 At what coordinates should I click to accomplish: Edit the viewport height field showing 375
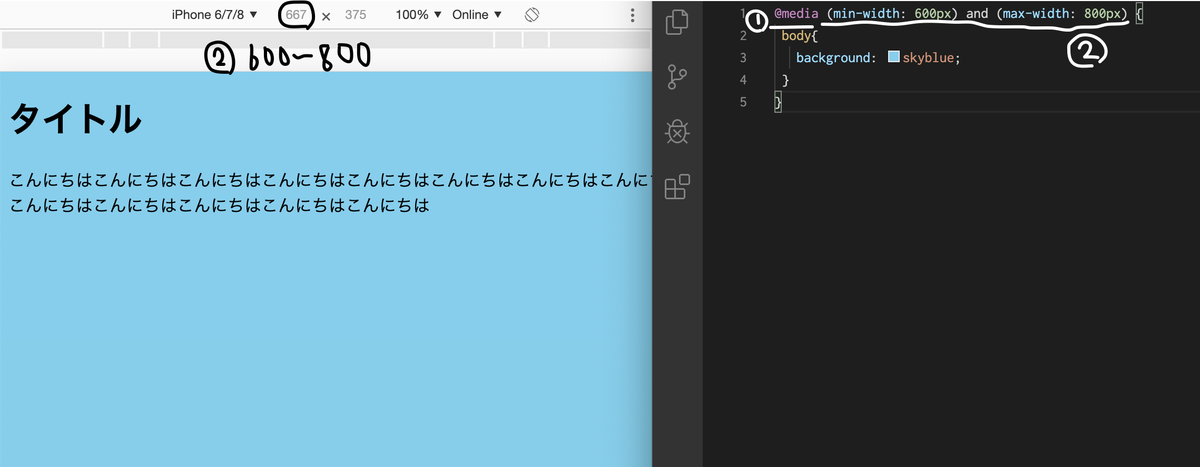pyautogui.click(x=356, y=15)
